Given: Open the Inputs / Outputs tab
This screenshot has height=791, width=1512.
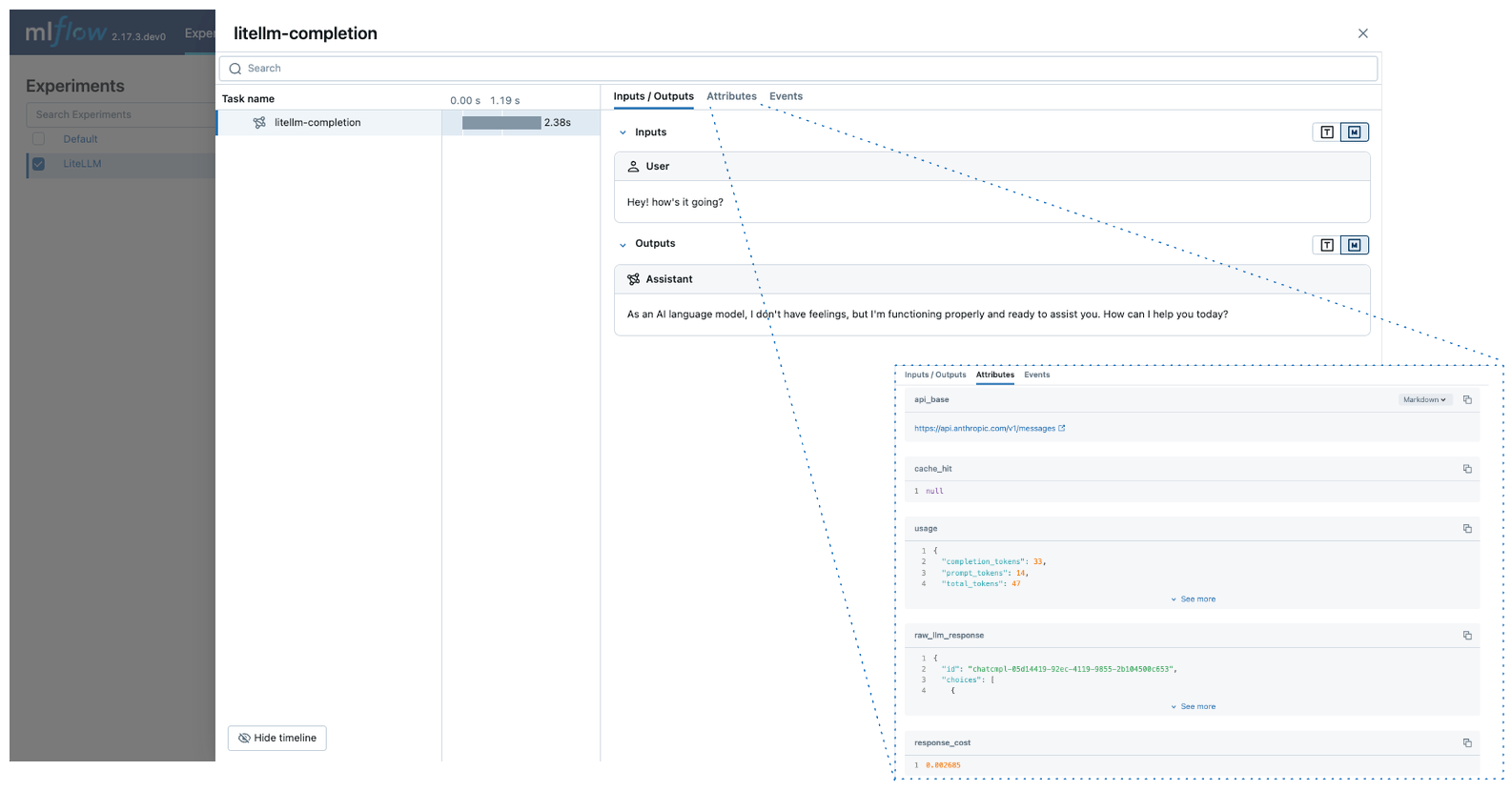Looking at the screenshot, I should coord(653,96).
